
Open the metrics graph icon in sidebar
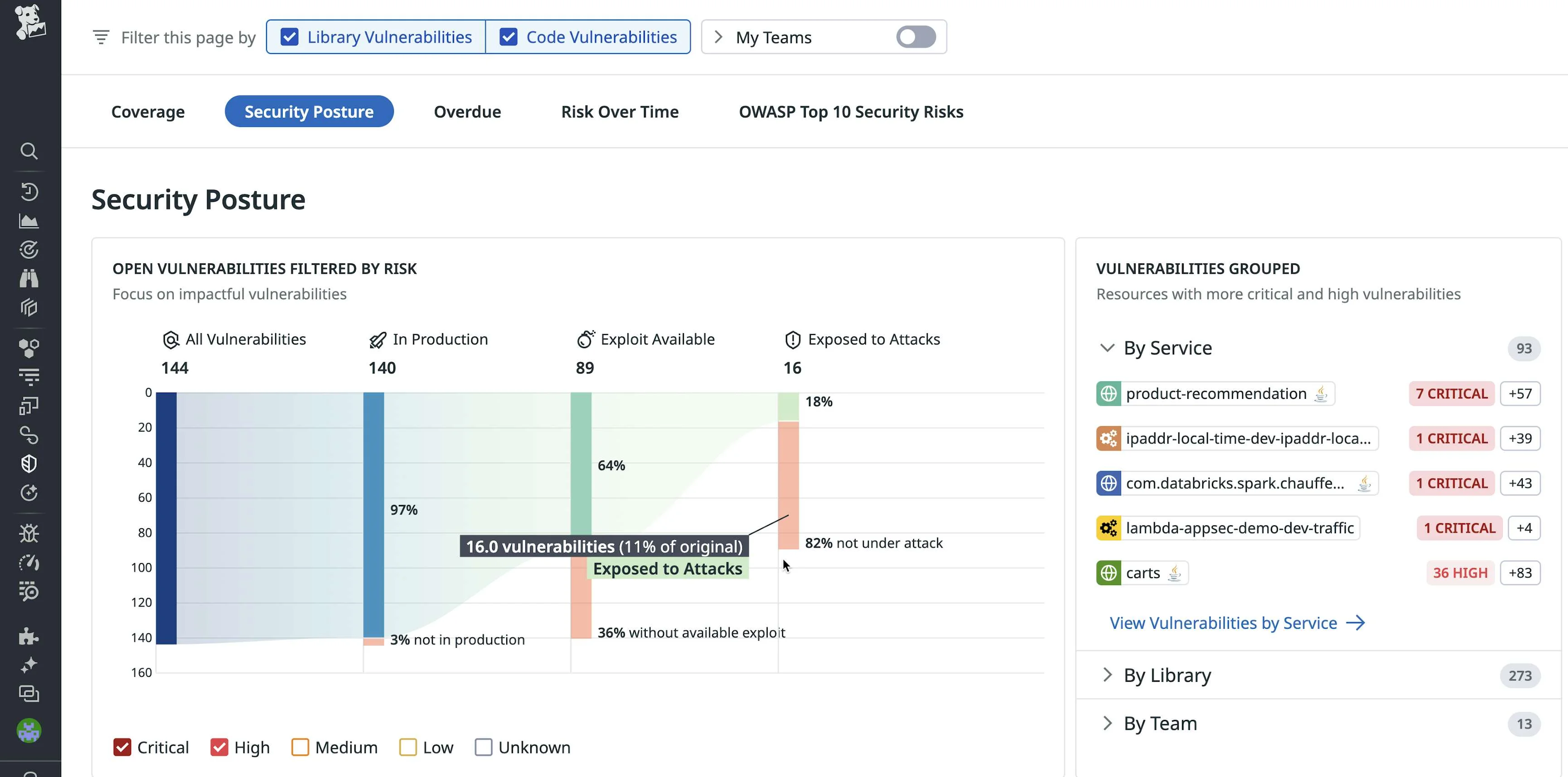pos(29,221)
